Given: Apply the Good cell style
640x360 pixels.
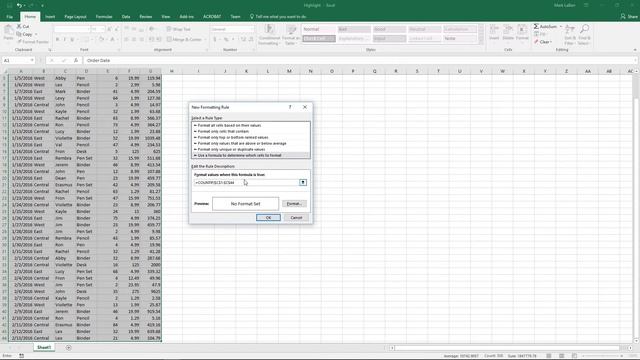Looking at the screenshot, I should click(389, 29).
